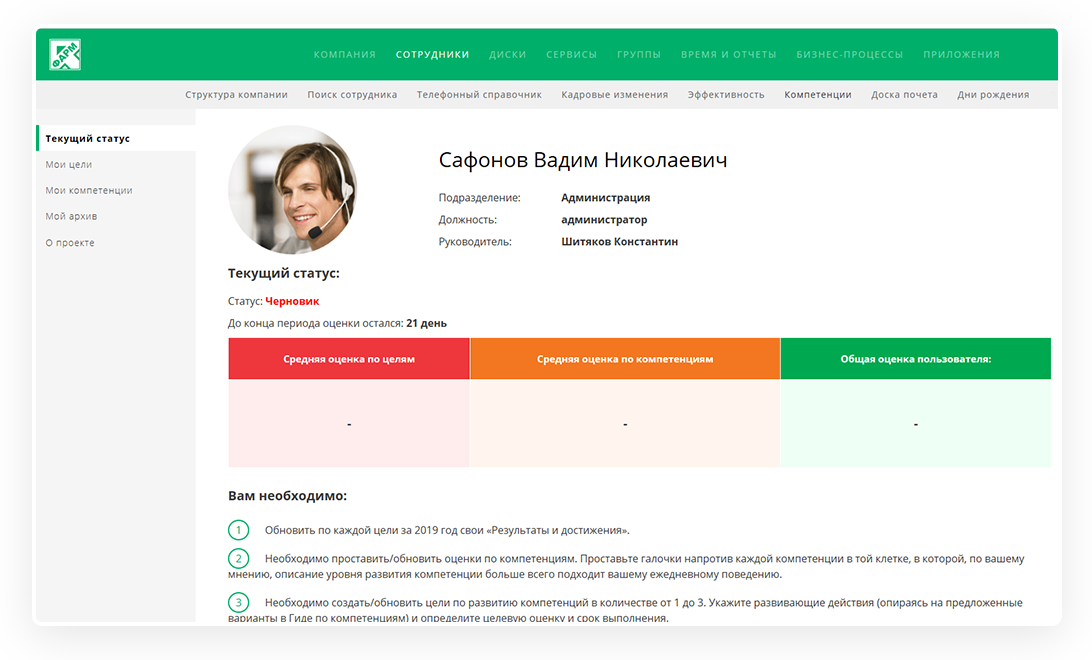Viewport: 1092px width, 660px height.
Task: Click text about Результаты и достижения
Action: (x=447, y=531)
